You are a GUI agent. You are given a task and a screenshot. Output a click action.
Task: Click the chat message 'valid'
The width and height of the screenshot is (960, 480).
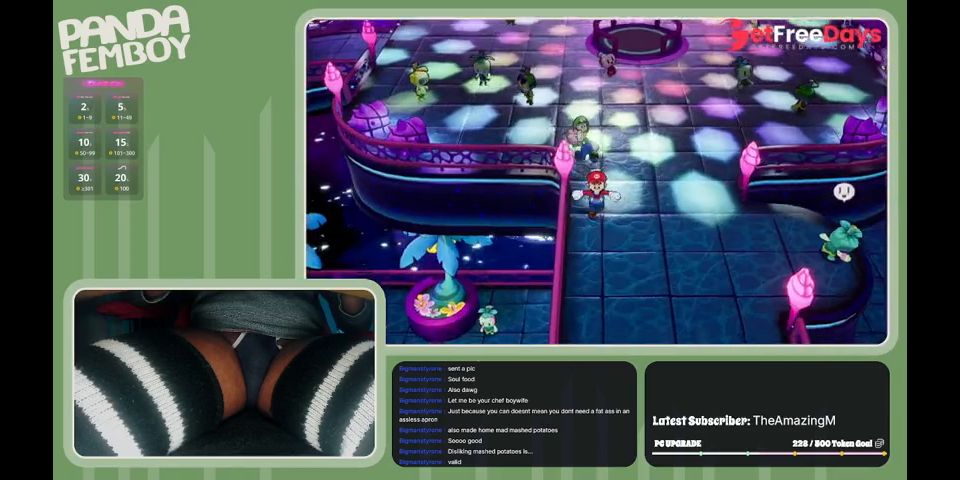(x=454, y=462)
